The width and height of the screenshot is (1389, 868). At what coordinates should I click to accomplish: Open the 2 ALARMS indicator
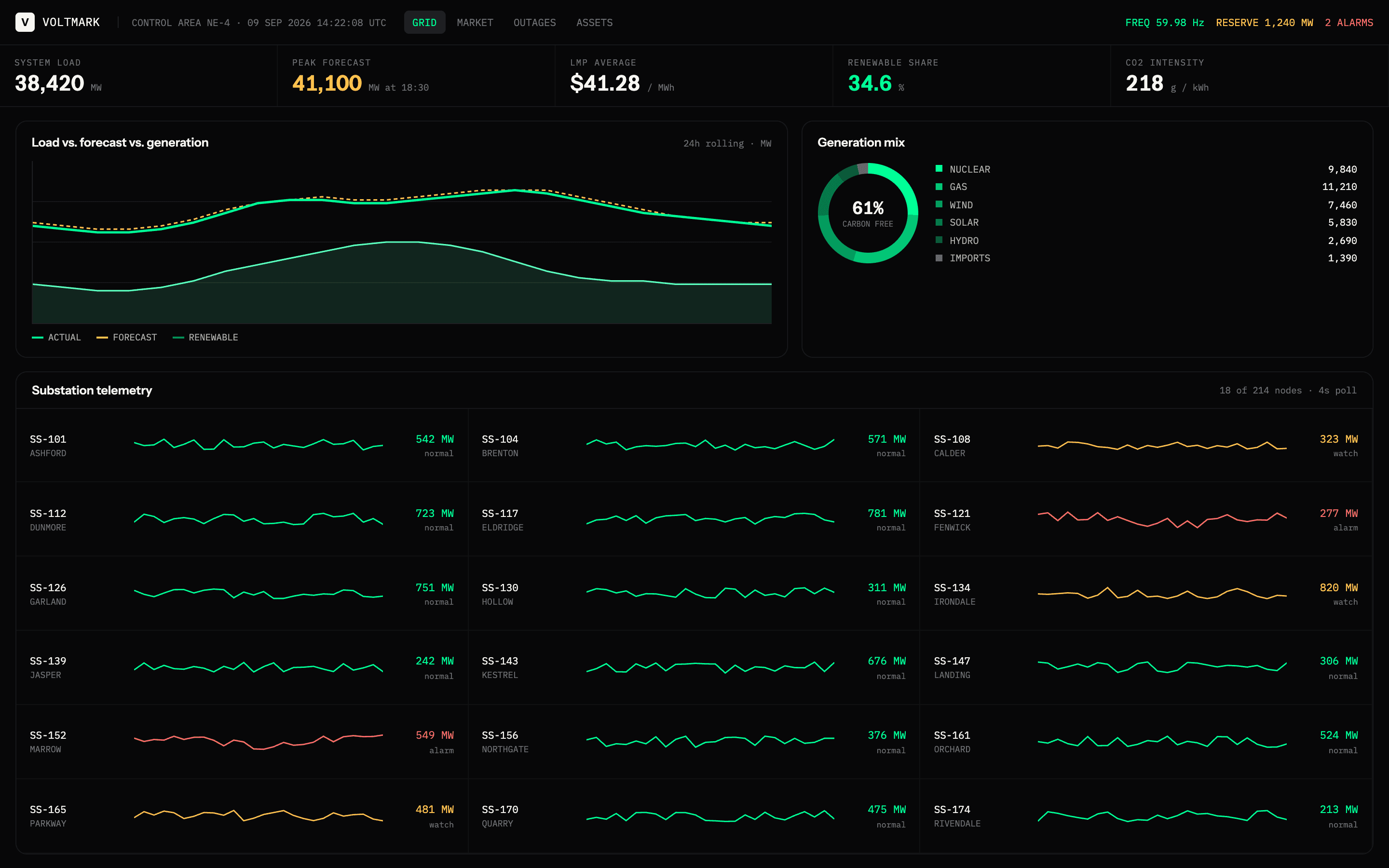(x=1349, y=22)
